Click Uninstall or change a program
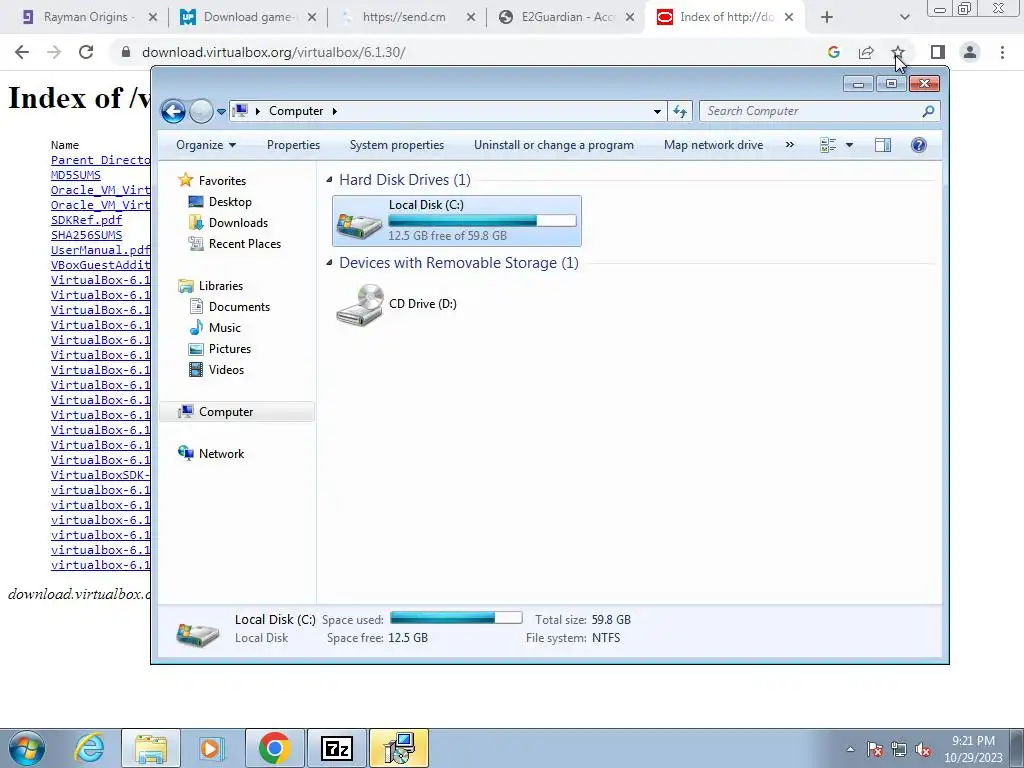This screenshot has width=1024, height=768. pyautogui.click(x=554, y=145)
